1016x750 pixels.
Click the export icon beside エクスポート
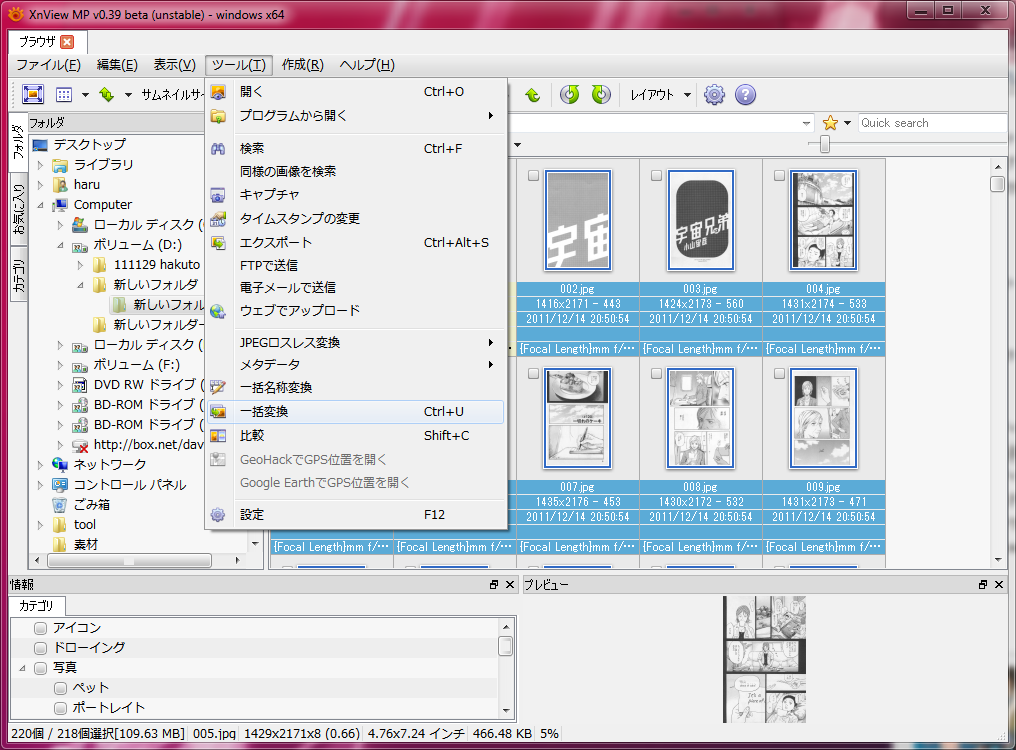tap(218, 242)
